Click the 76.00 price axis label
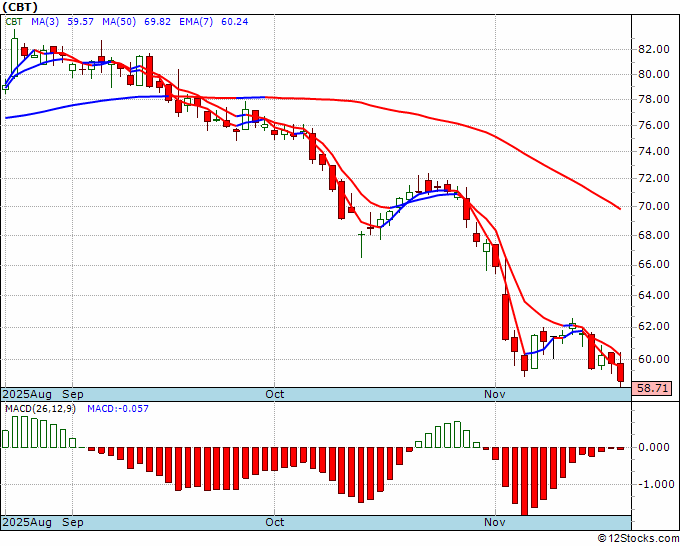 tap(654, 125)
